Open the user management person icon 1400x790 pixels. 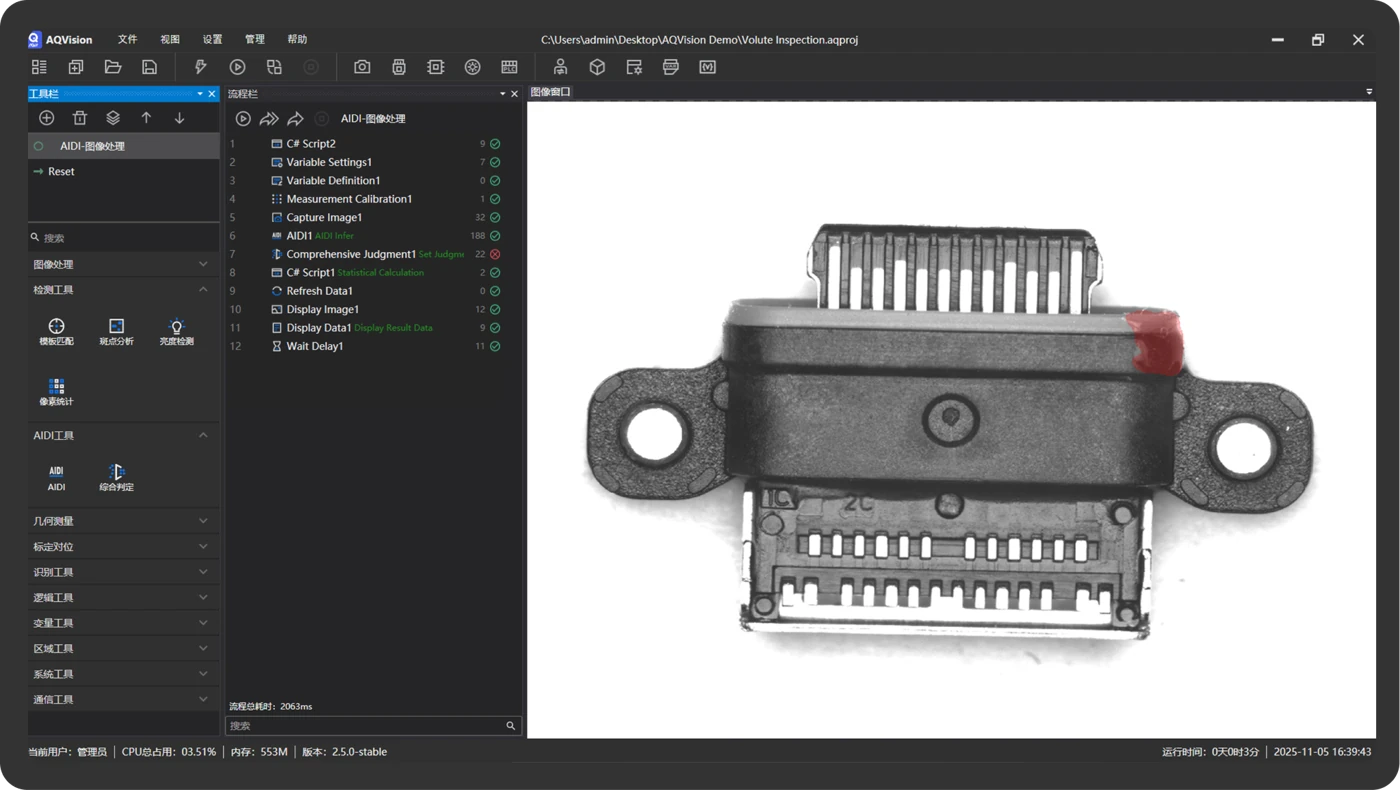click(x=560, y=67)
